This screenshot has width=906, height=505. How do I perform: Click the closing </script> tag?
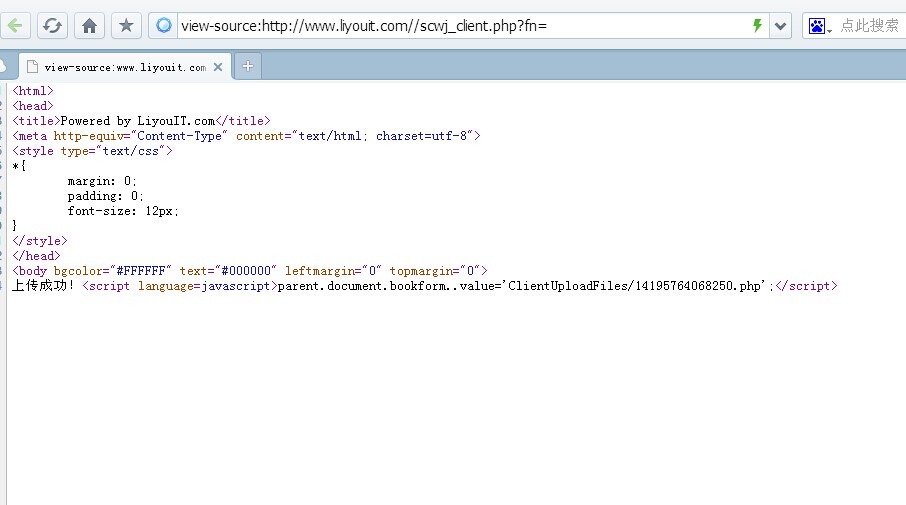pyautogui.click(x=807, y=286)
